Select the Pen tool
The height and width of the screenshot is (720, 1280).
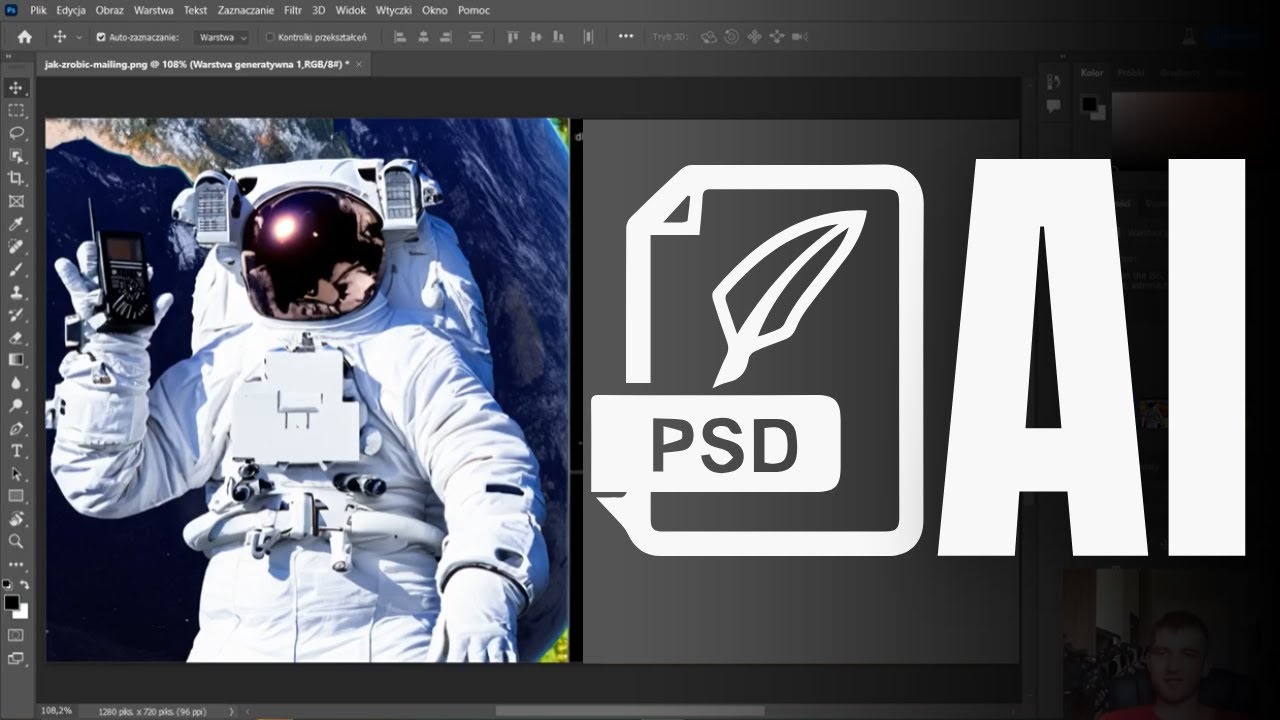click(x=16, y=428)
